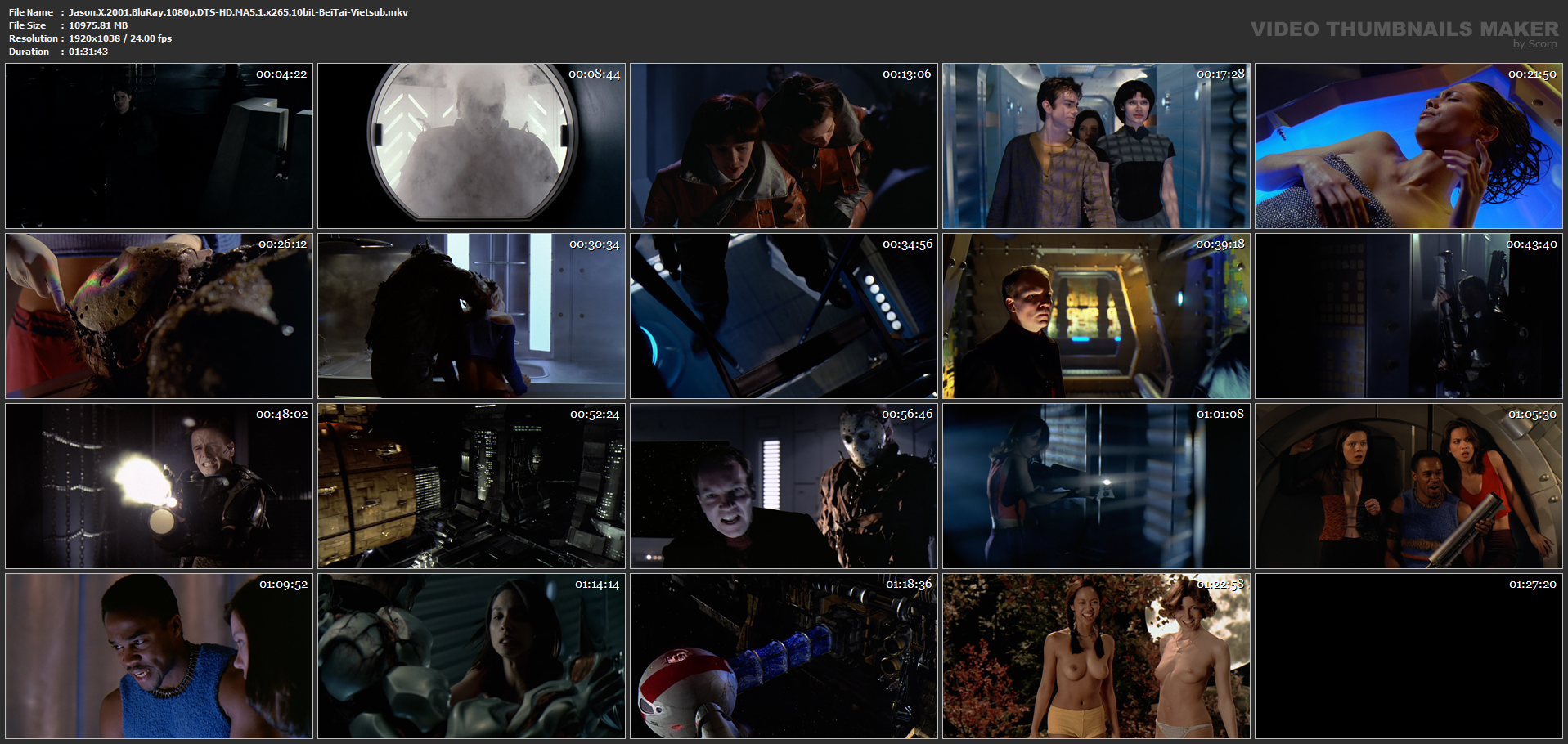Screen dimensions: 1568x744
Task: Click the 'File Name' label in header
Action: (x=31, y=12)
